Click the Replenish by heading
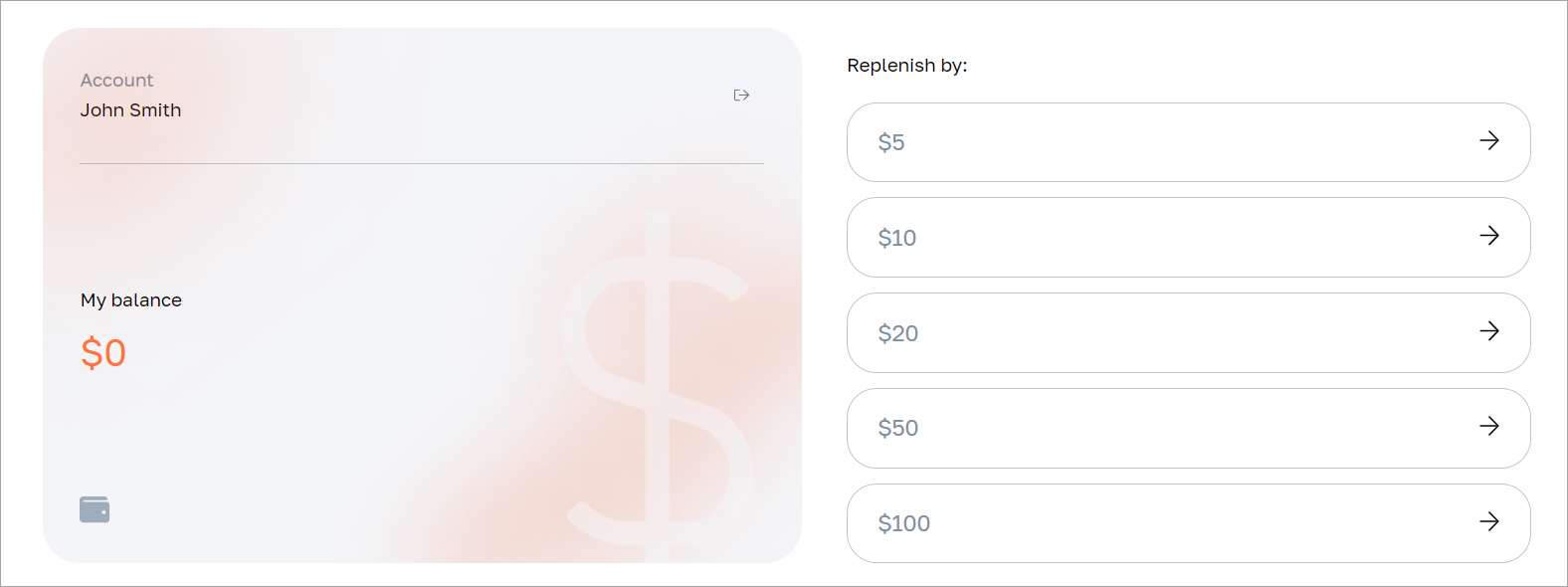The image size is (1568, 587). 907,66
